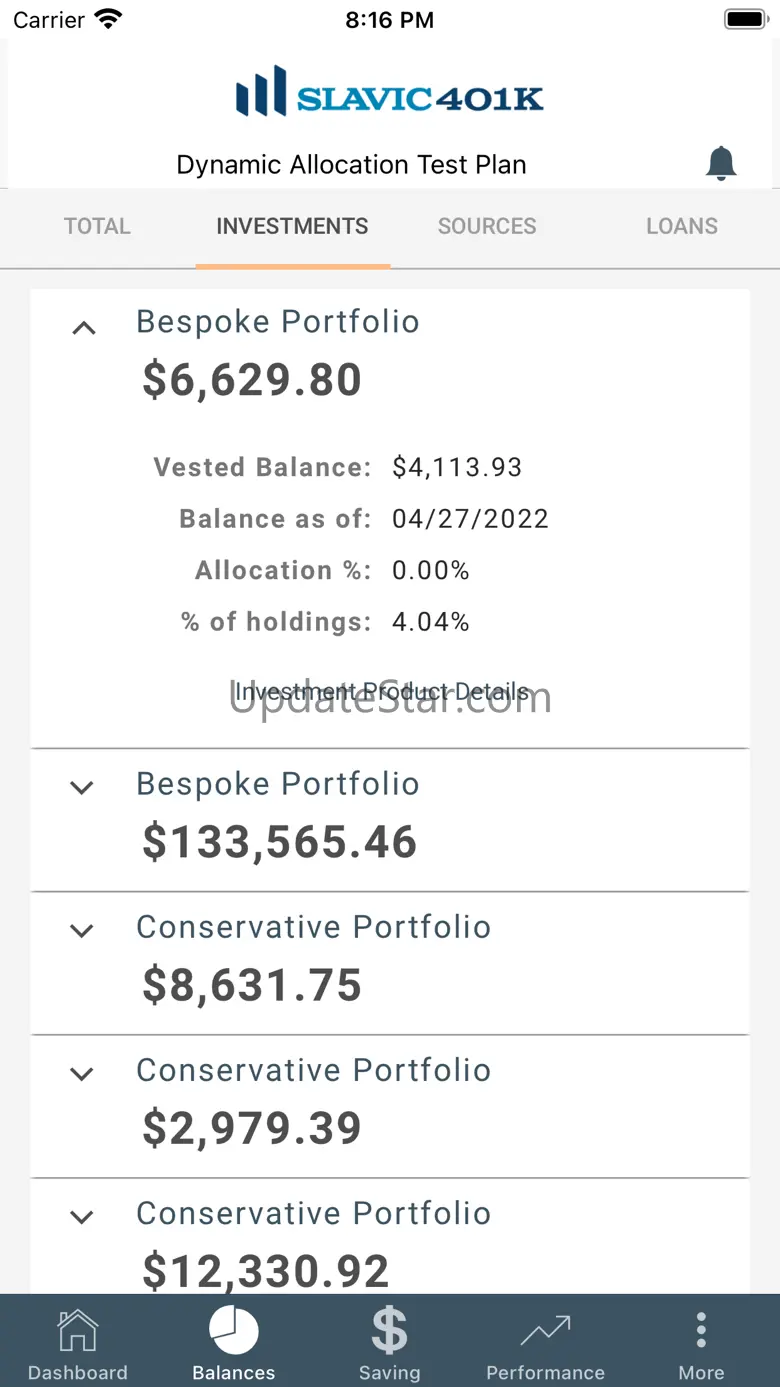Open Saving dollar sign icon
This screenshot has width=780, height=1387.
pos(389,1331)
